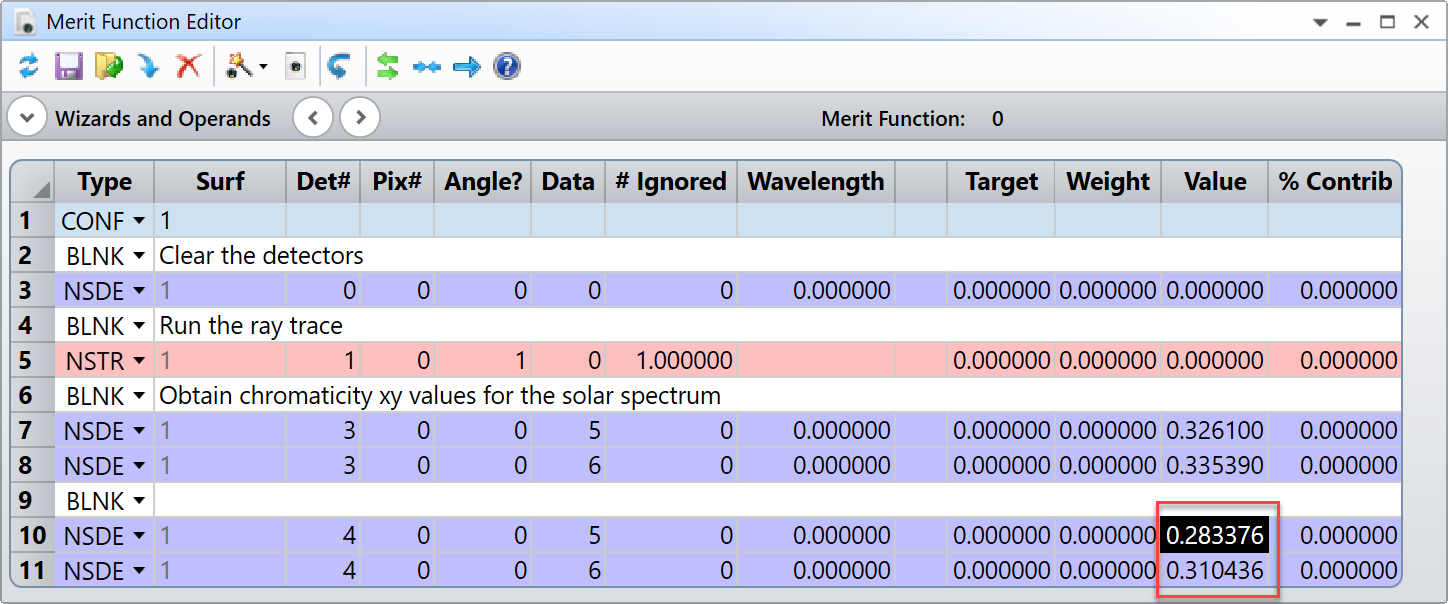Save the merit function using the floppy disk icon

[68, 67]
